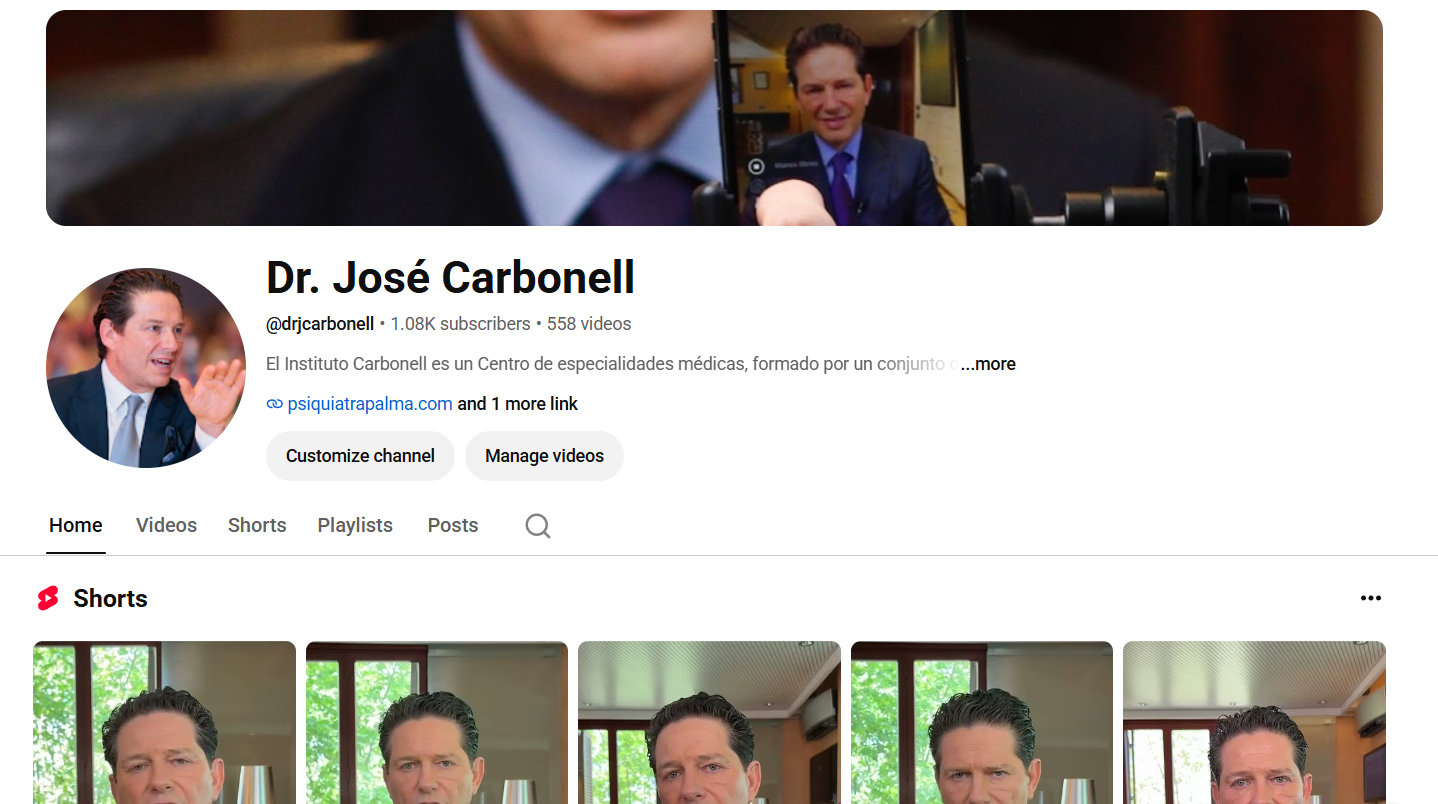Click the Shorts section heading
Image resolution: width=1438 pixels, height=804 pixels.
(110, 598)
